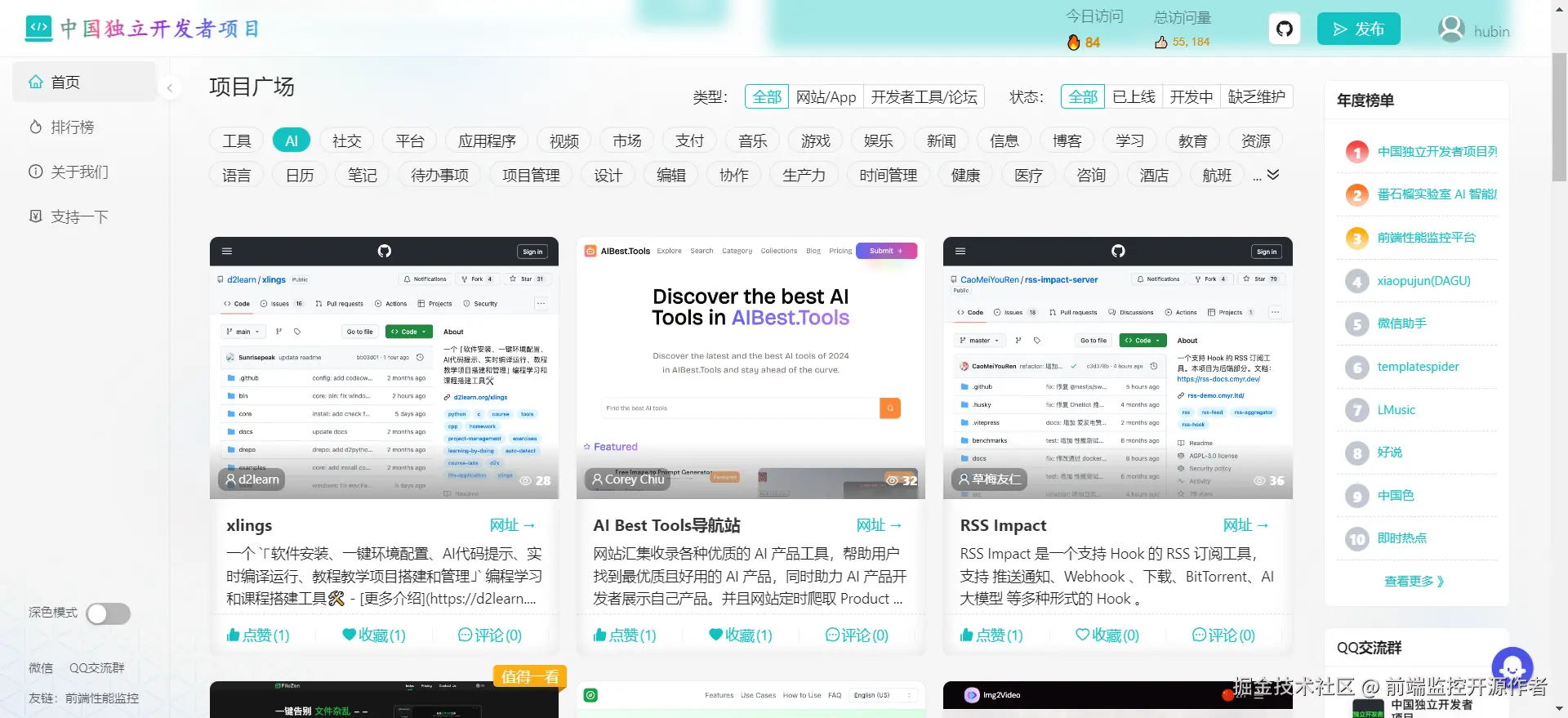Viewport: 1568px width, 718px height.
Task: Open 微信 link in sidebar footer
Action: click(41, 667)
